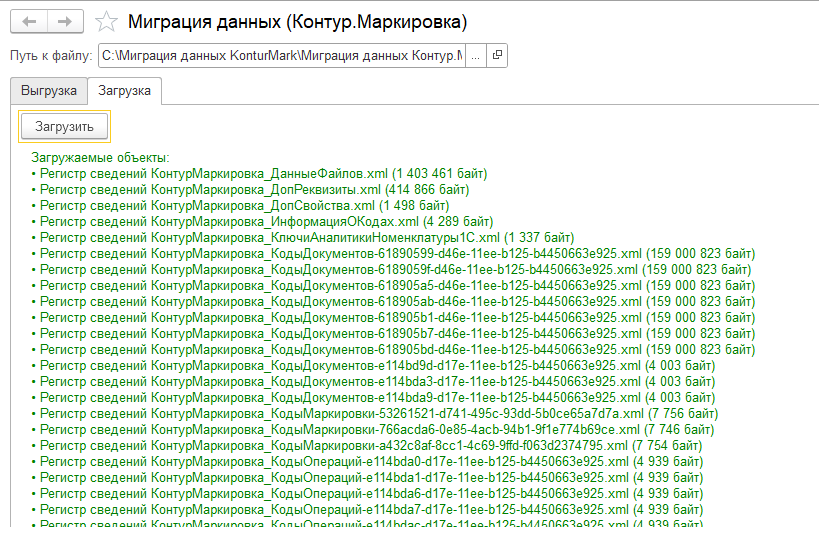Screen dimensions: 819x534
Task: Open the file path in external window icon
Action: pyautogui.click(x=497, y=55)
